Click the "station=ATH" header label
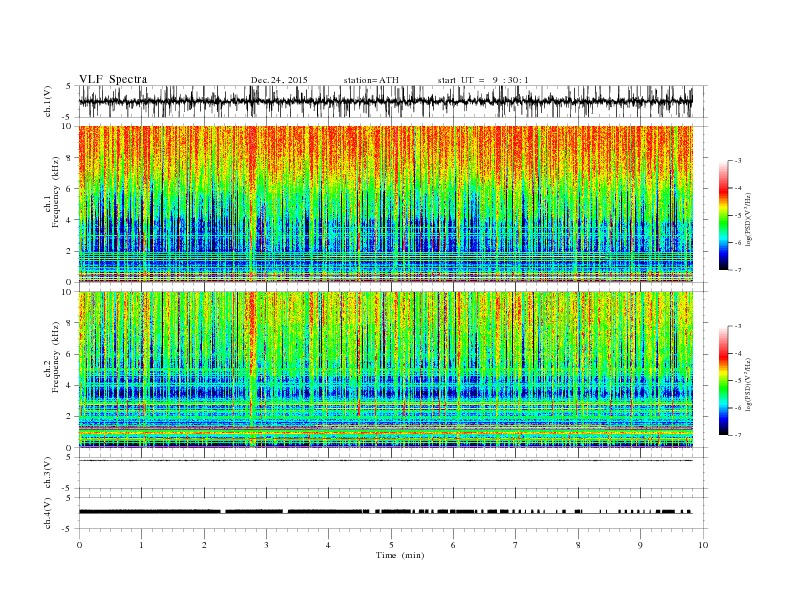The image size is (792, 612). click(371, 80)
